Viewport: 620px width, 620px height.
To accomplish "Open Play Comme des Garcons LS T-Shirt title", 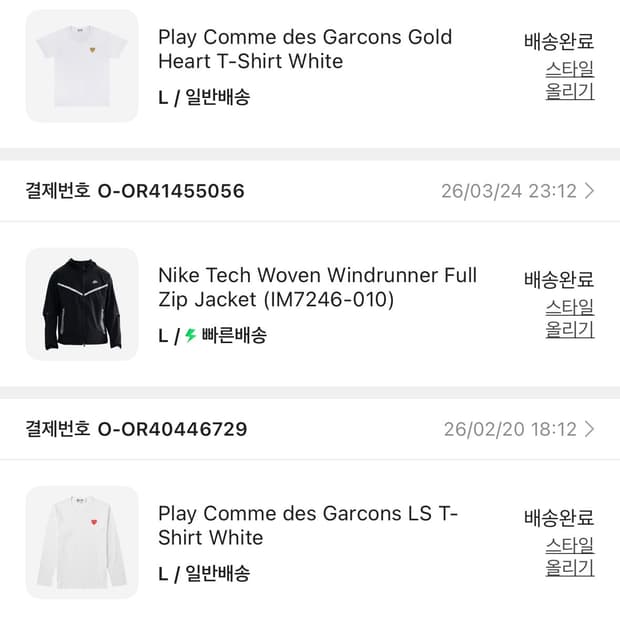I will pos(307,525).
